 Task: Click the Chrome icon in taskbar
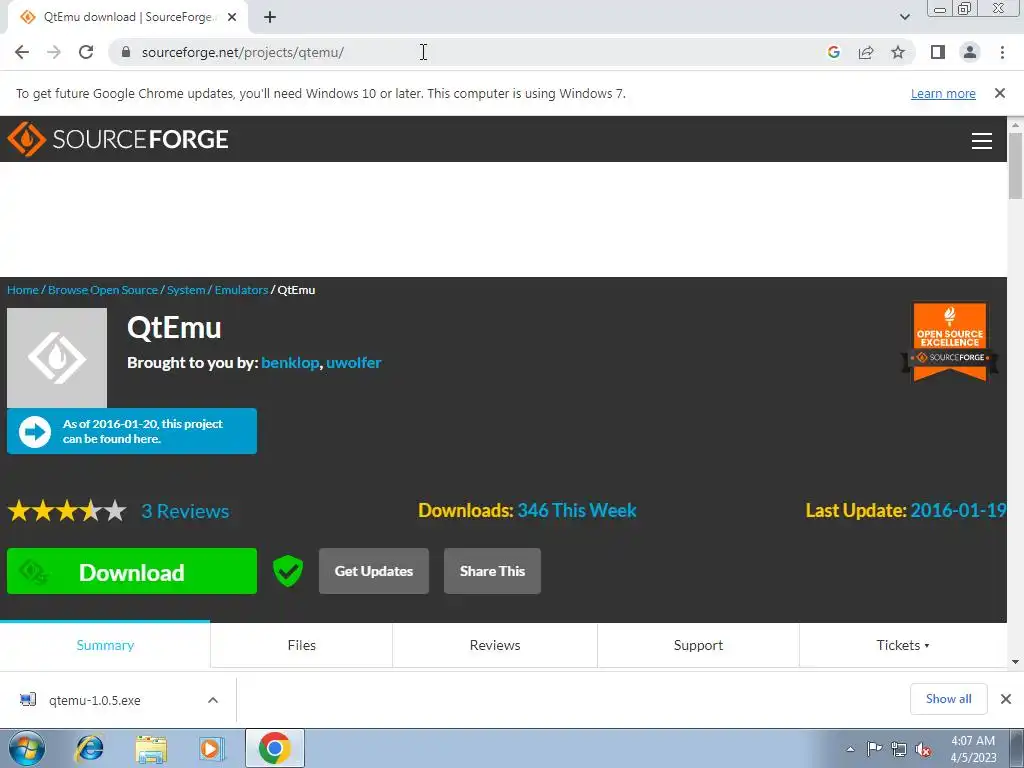coord(274,748)
